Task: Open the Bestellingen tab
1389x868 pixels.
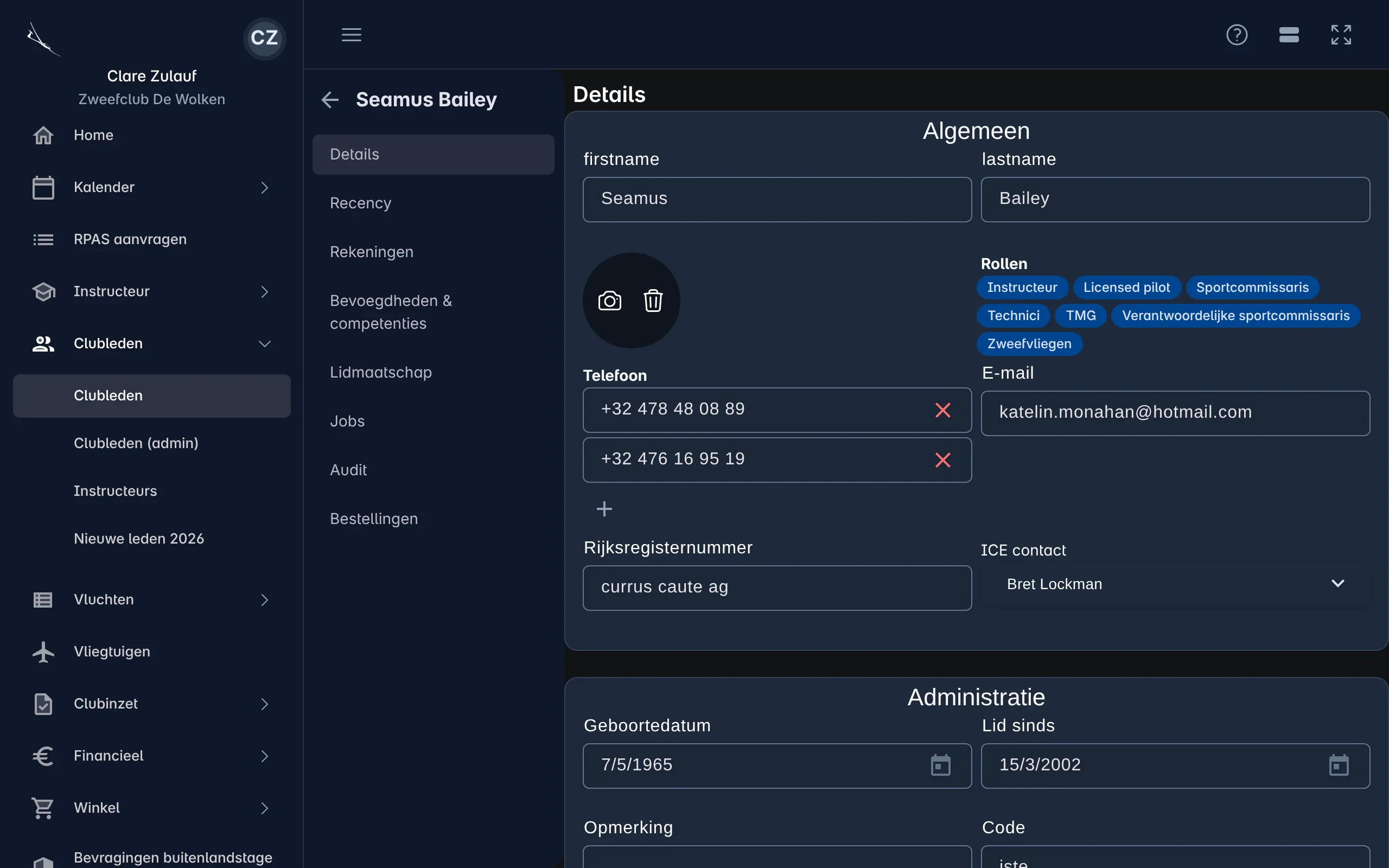Action: [x=433, y=519]
